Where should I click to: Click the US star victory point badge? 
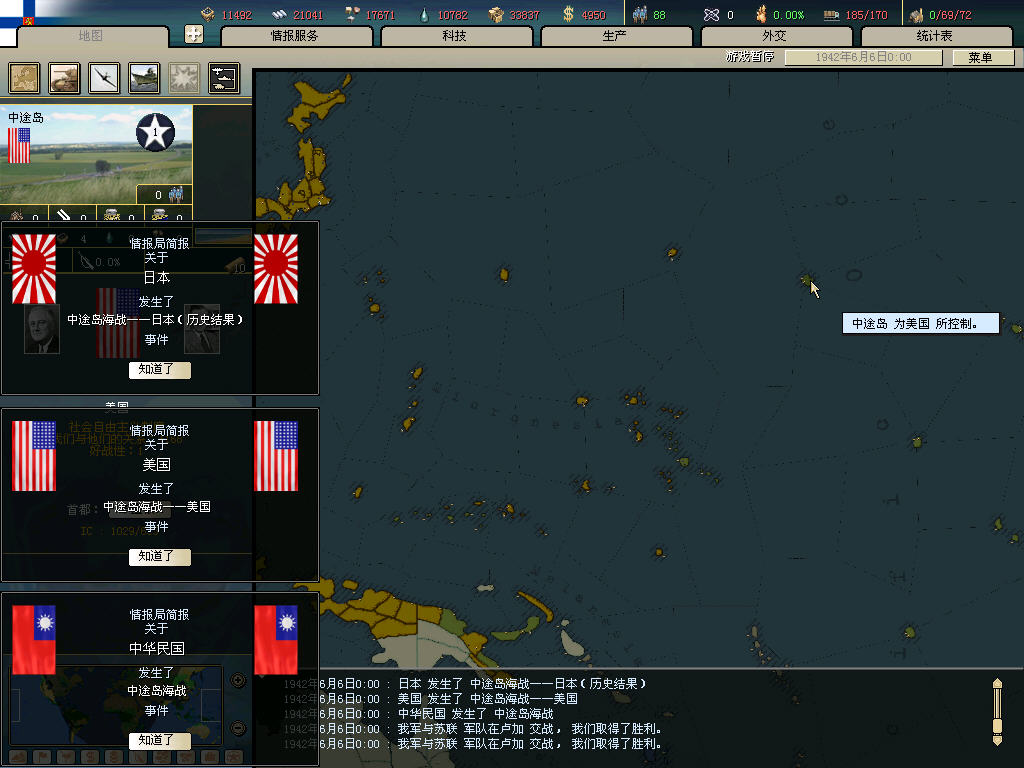point(155,133)
